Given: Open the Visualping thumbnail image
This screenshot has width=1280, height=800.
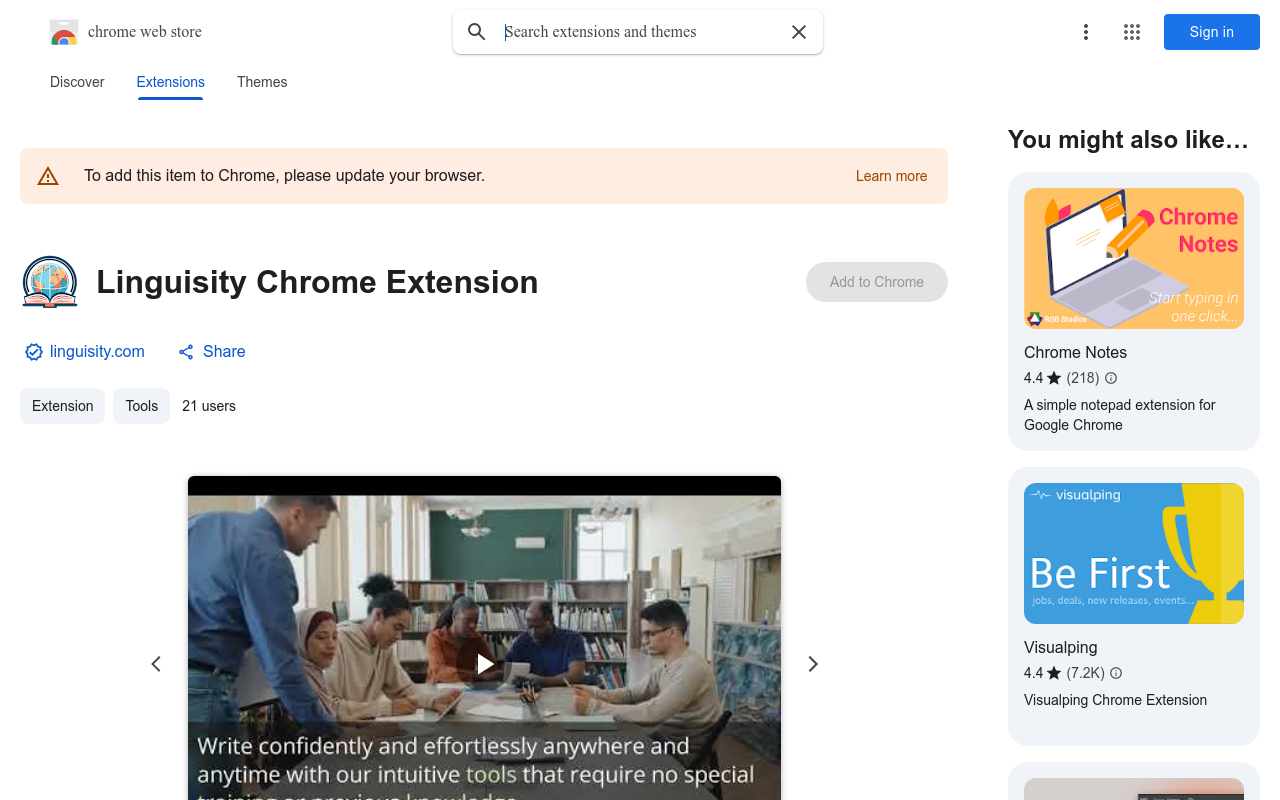Looking at the screenshot, I should tap(1134, 553).
